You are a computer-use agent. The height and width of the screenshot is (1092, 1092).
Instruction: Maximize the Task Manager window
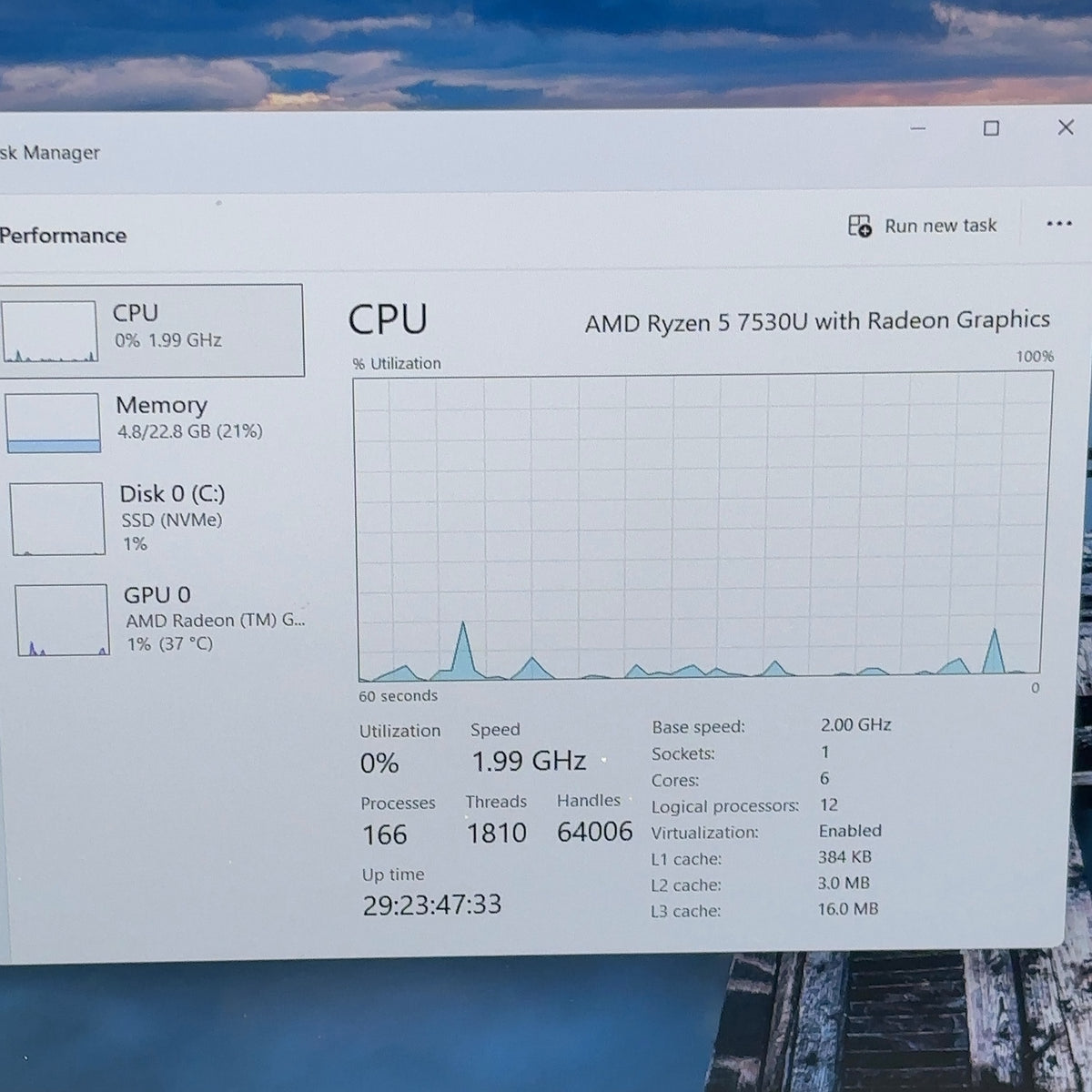click(992, 128)
